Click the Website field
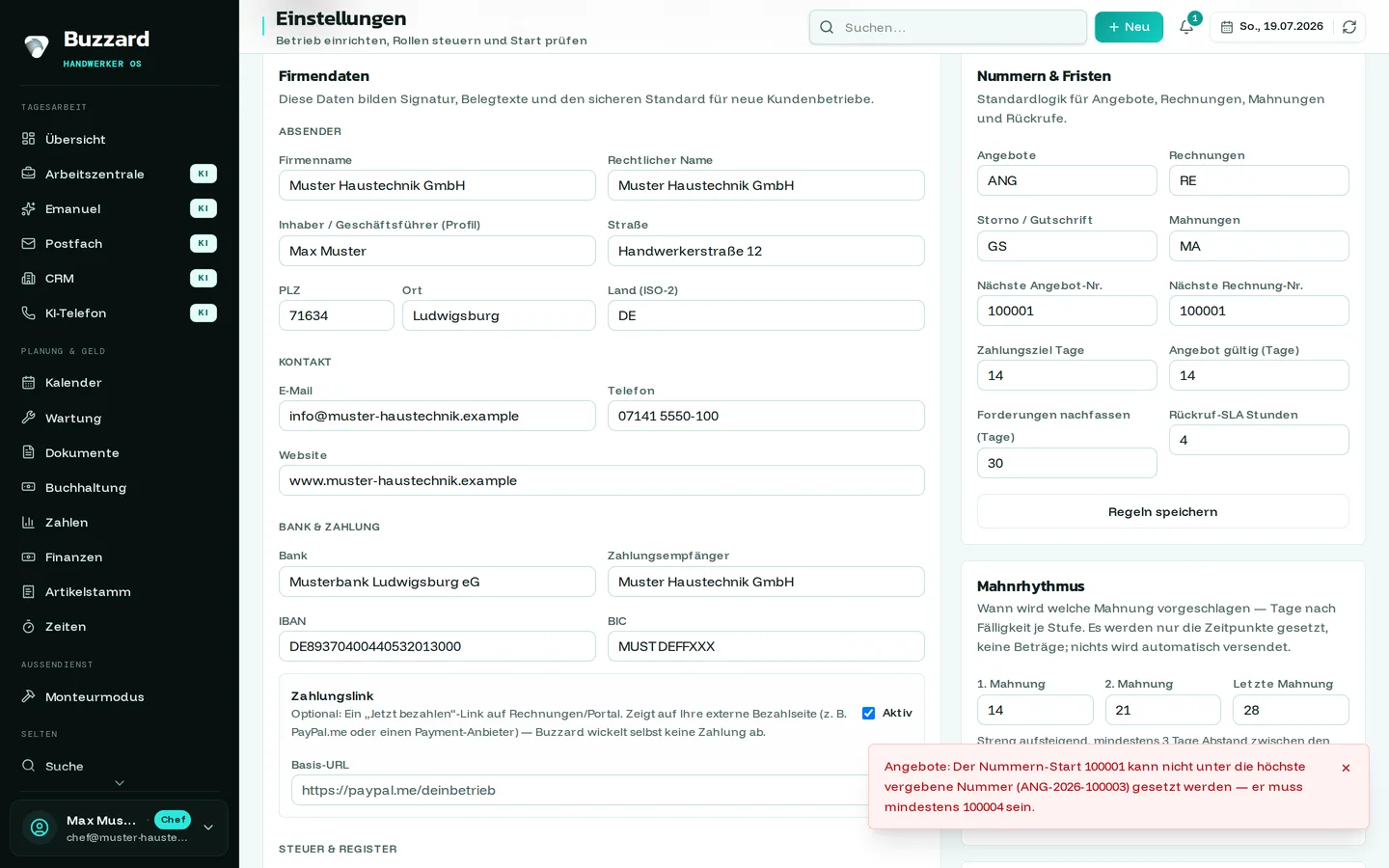 click(602, 480)
